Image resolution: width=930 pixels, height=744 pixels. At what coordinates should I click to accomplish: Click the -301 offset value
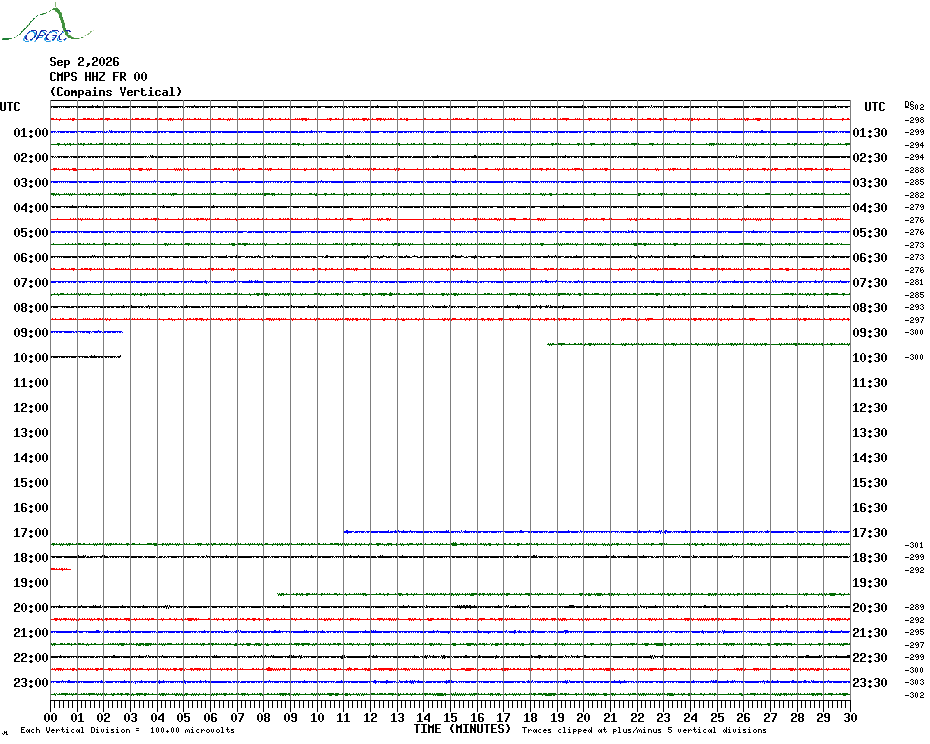click(914, 545)
